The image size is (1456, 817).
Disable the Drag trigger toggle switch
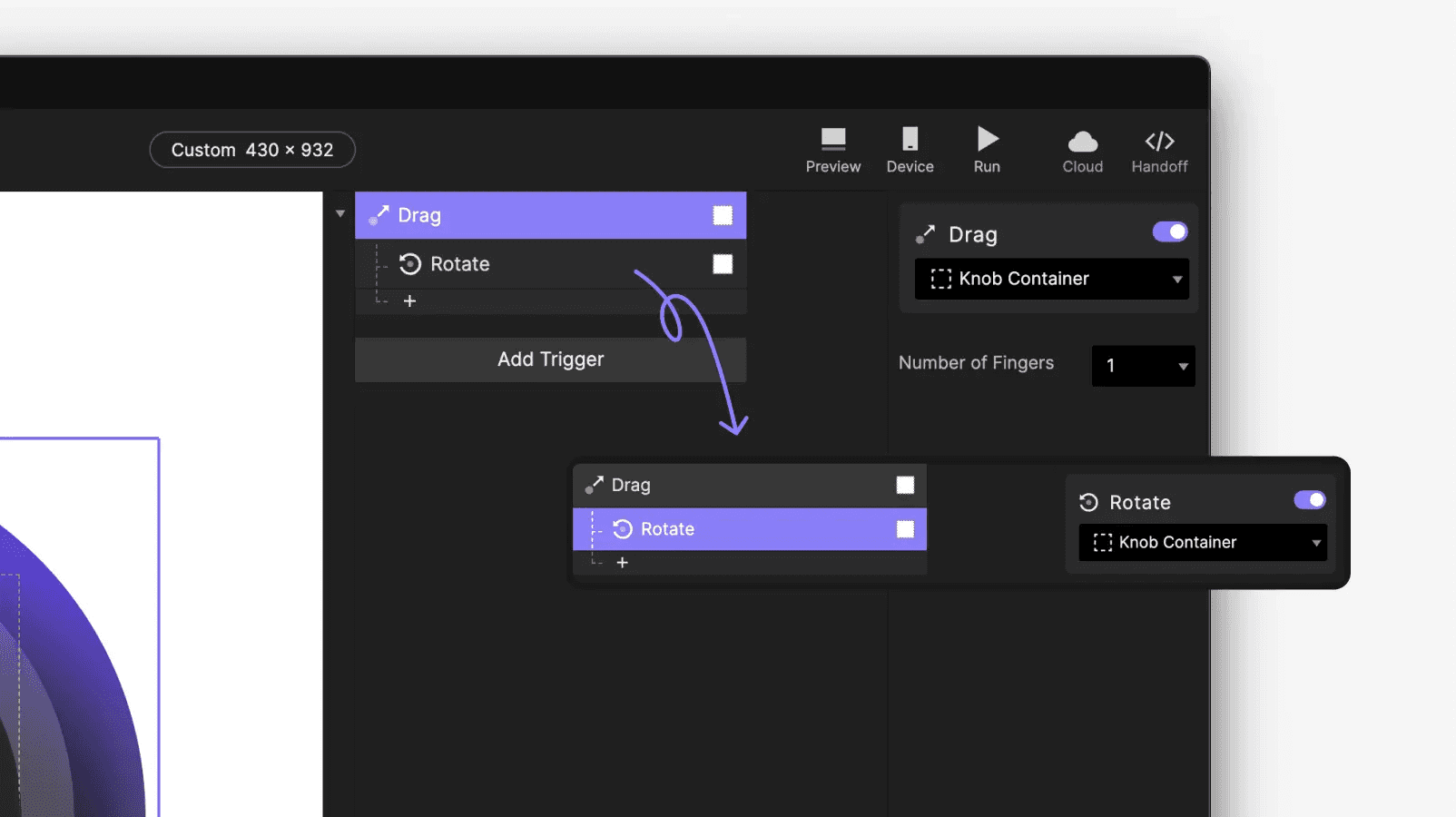click(1170, 232)
